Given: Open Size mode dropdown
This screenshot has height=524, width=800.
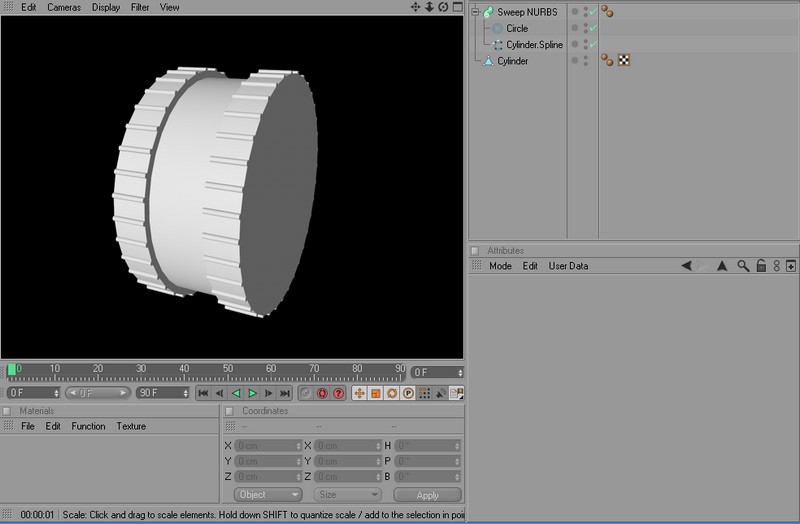Looking at the screenshot, I should pos(347,494).
